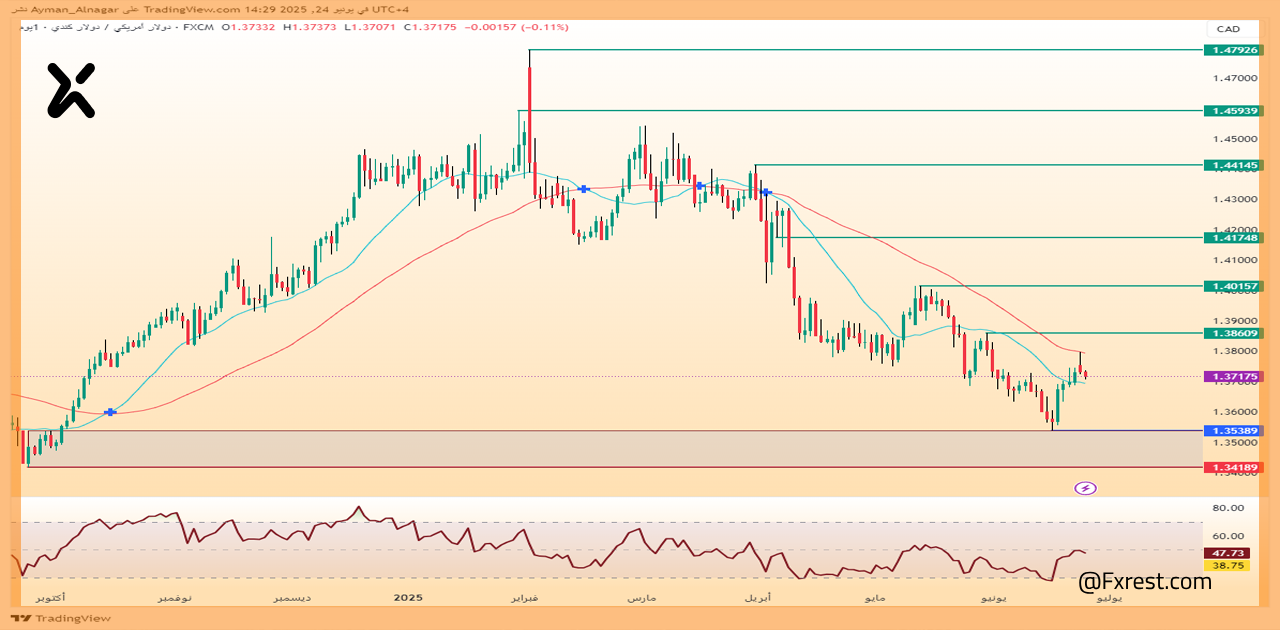Click the مايو month label on the time axis

874,598
